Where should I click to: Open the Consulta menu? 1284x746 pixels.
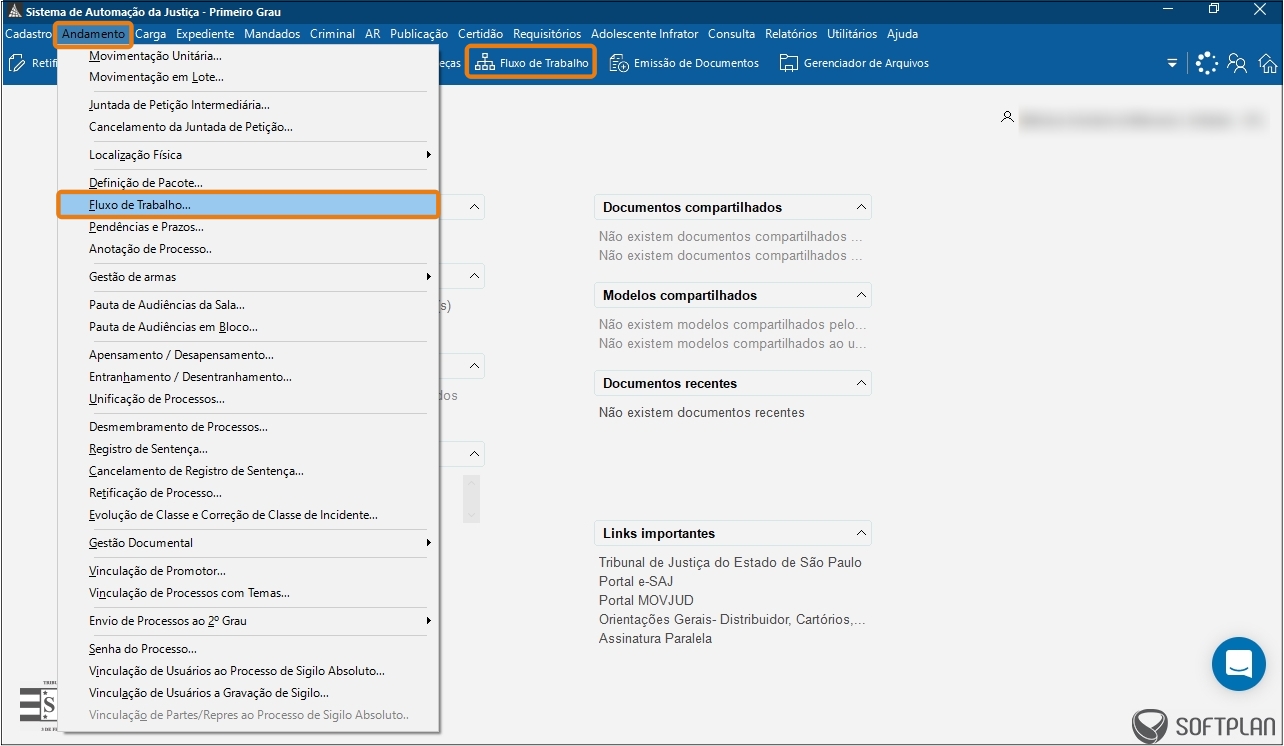coord(732,34)
